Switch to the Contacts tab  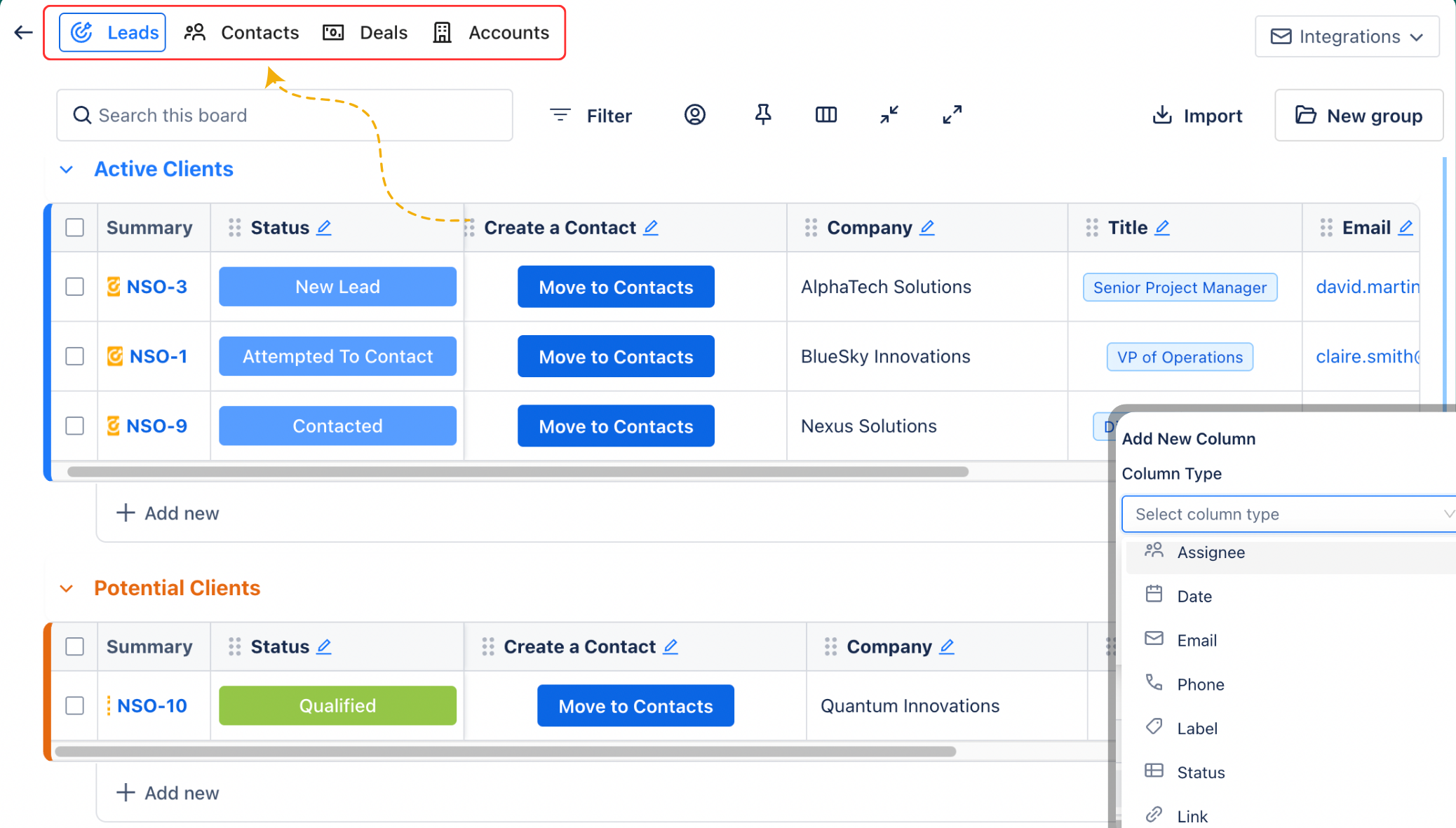(259, 32)
